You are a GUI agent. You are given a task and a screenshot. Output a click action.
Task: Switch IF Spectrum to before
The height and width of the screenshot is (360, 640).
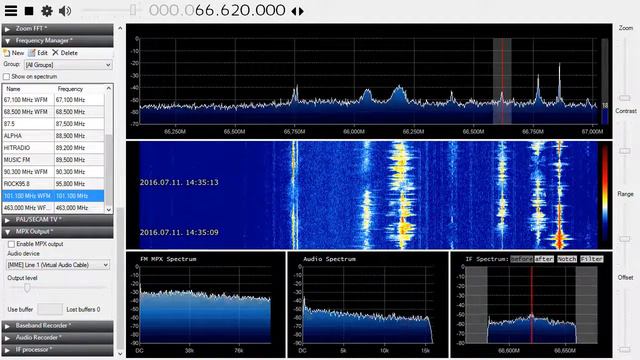click(522, 259)
